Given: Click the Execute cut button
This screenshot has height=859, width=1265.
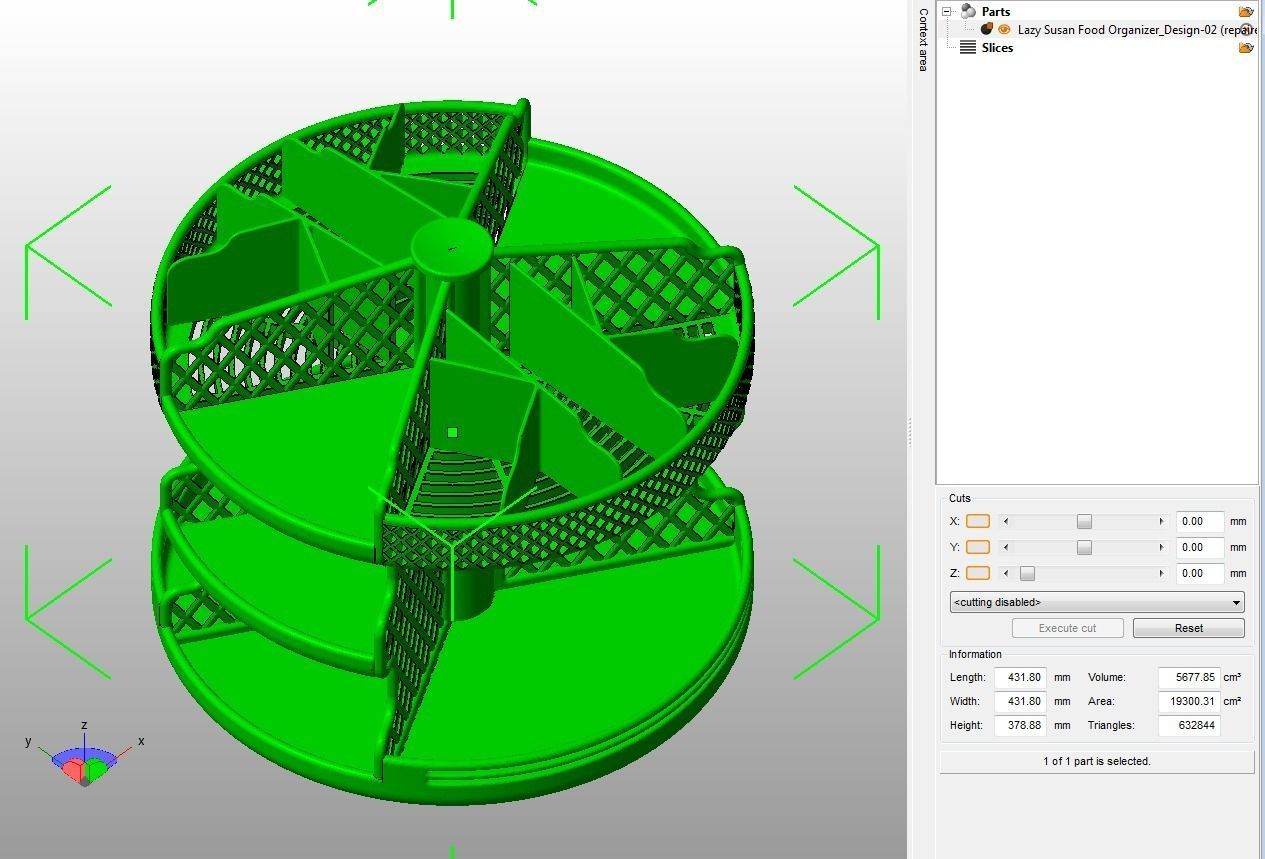Looking at the screenshot, I should pos(1067,628).
